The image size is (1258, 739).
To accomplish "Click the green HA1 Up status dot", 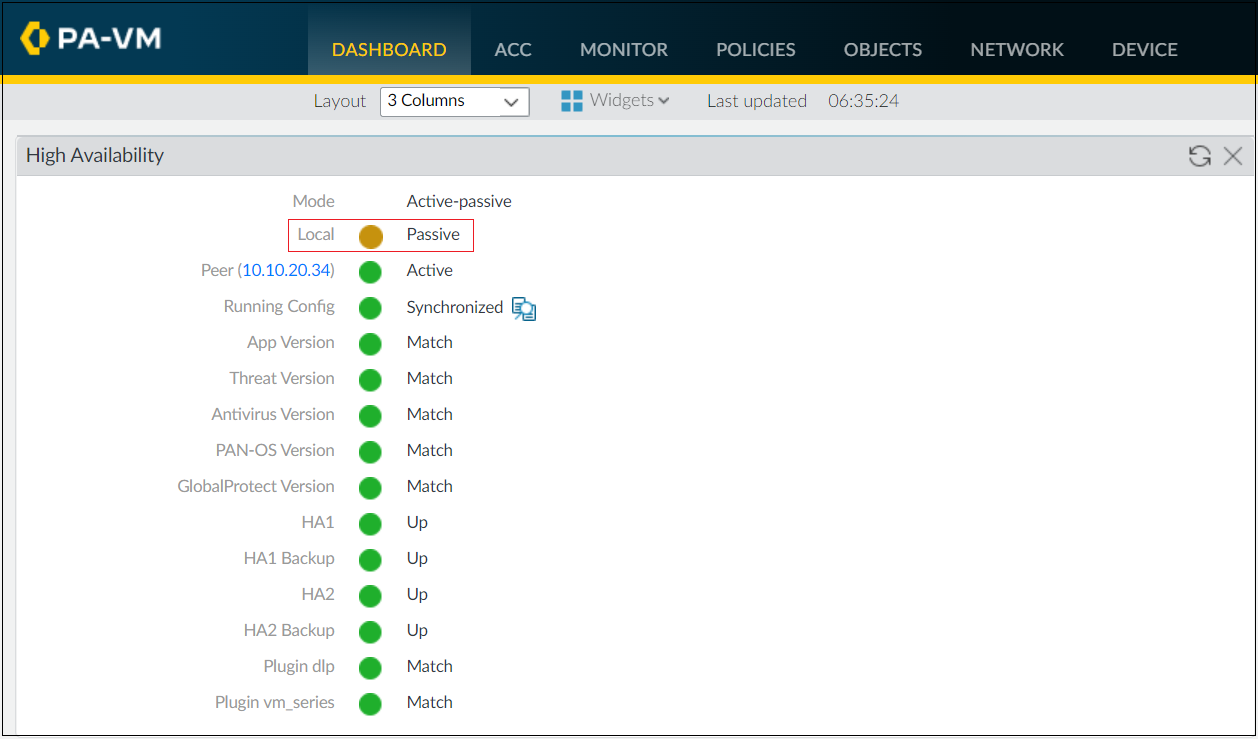I will (370, 522).
